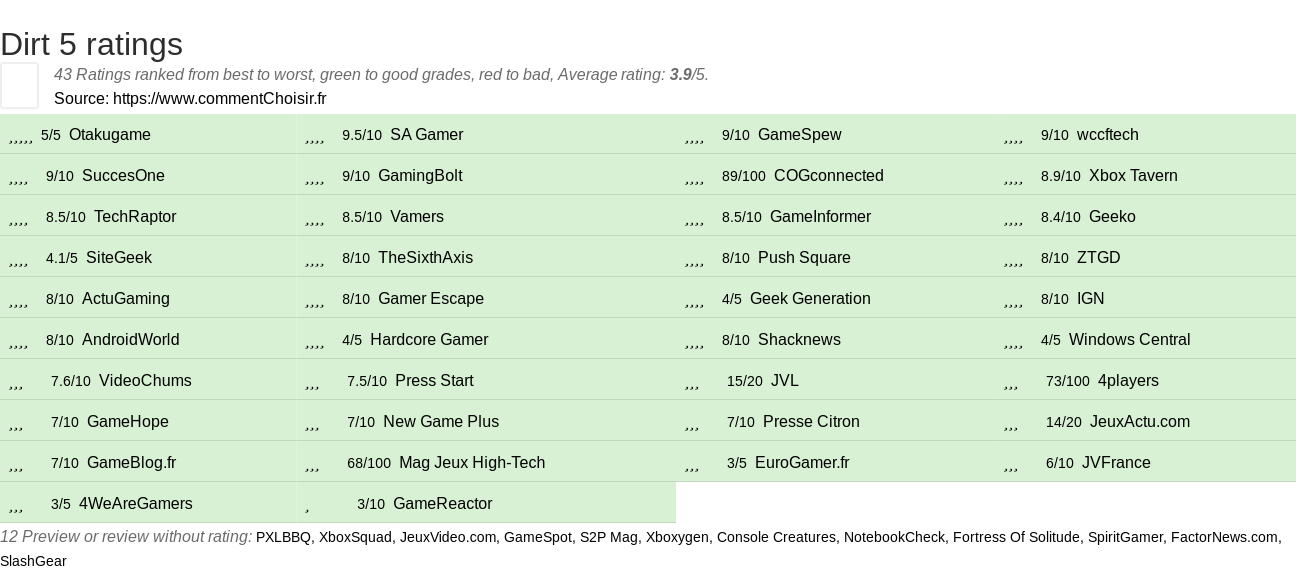Open the commentChoisir.fr source link
The height and width of the screenshot is (572, 1296).
(219, 98)
